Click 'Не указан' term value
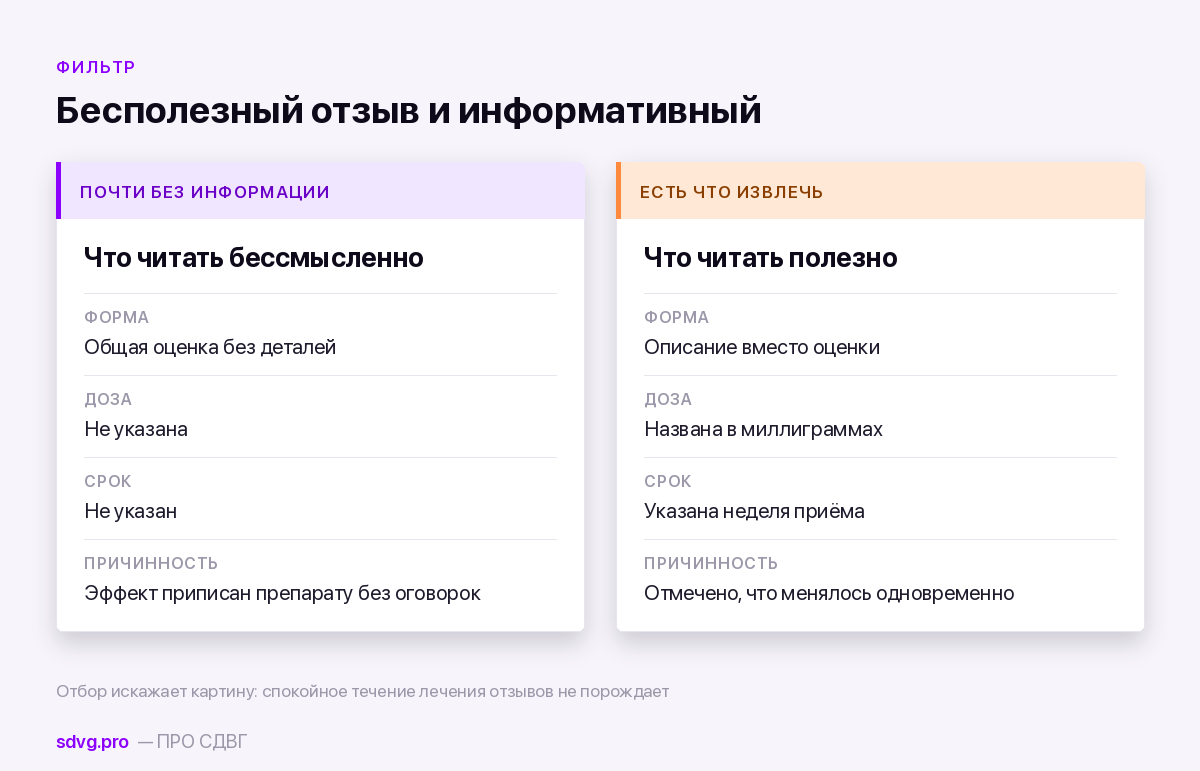The height and width of the screenshot is (771, 1200). click(131, 512)
